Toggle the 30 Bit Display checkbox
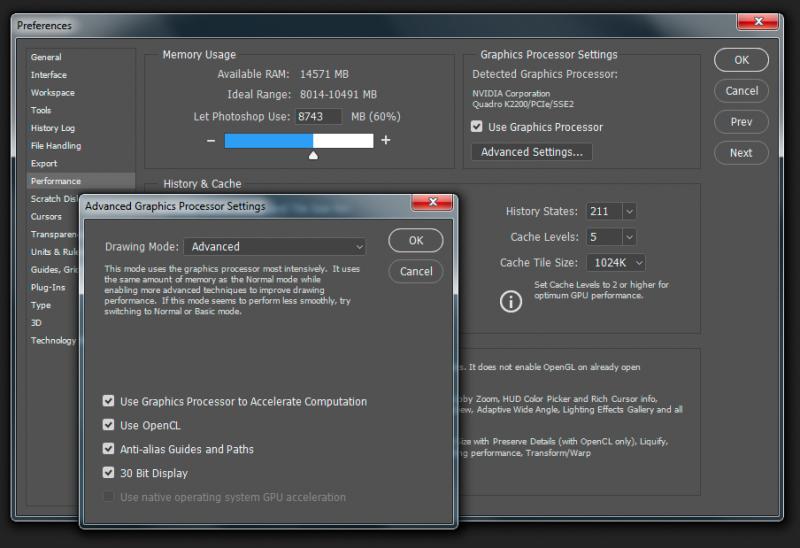Screen dimensions: 800x548 click(108, 472)
